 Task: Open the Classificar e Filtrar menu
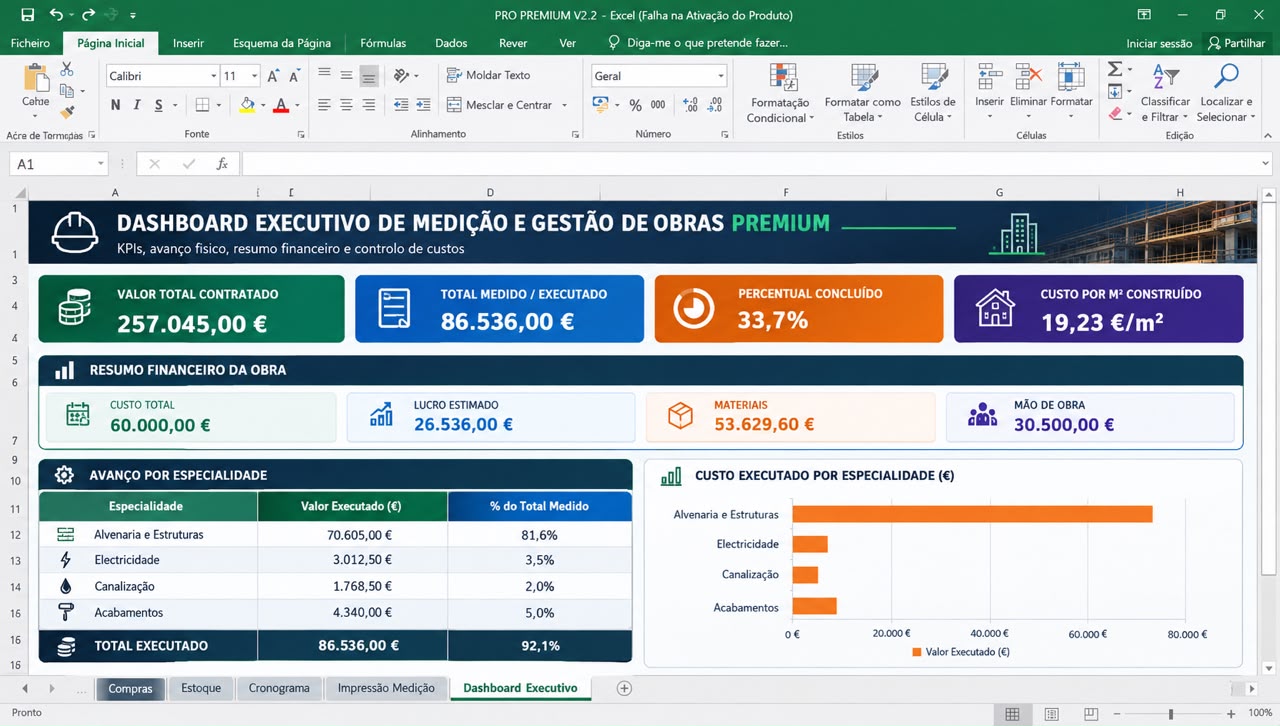pyautogui.click(x=1165, y=93)
